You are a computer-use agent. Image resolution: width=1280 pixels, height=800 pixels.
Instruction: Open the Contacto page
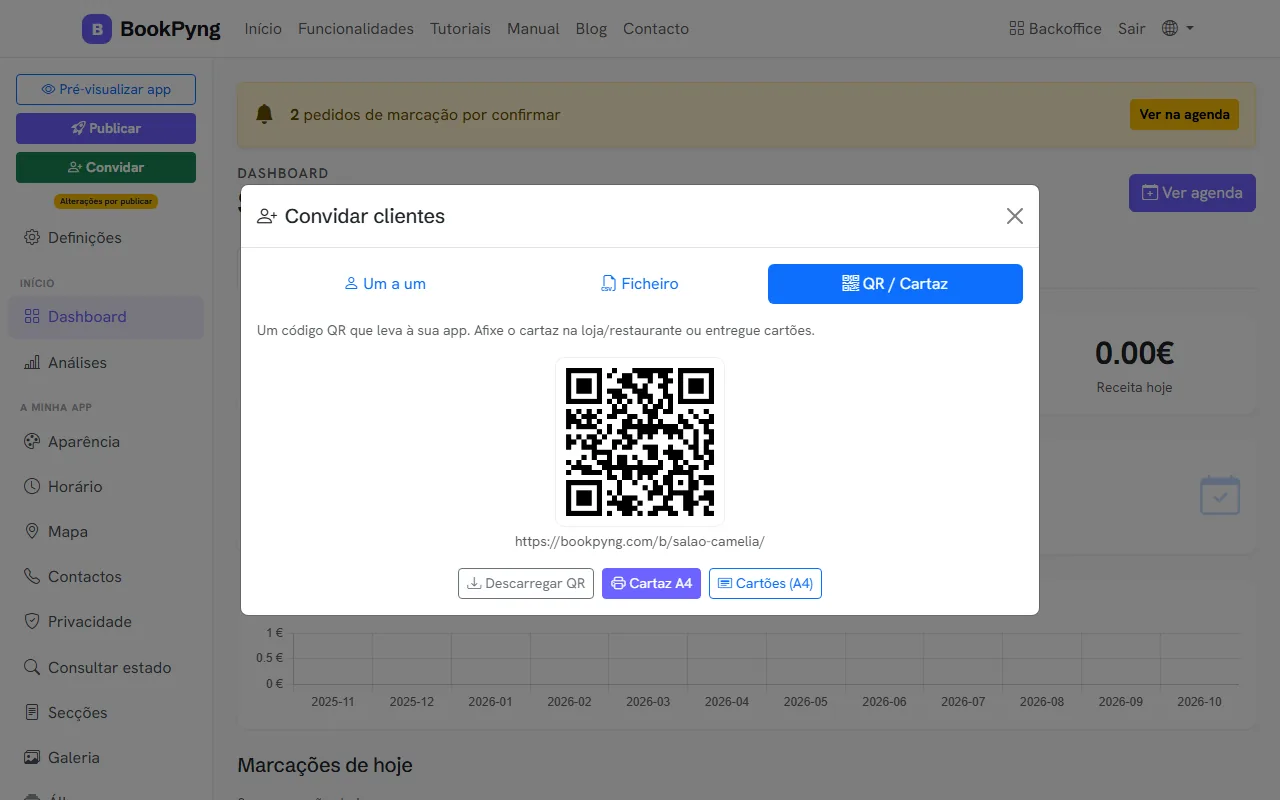(x=656, y=28)
